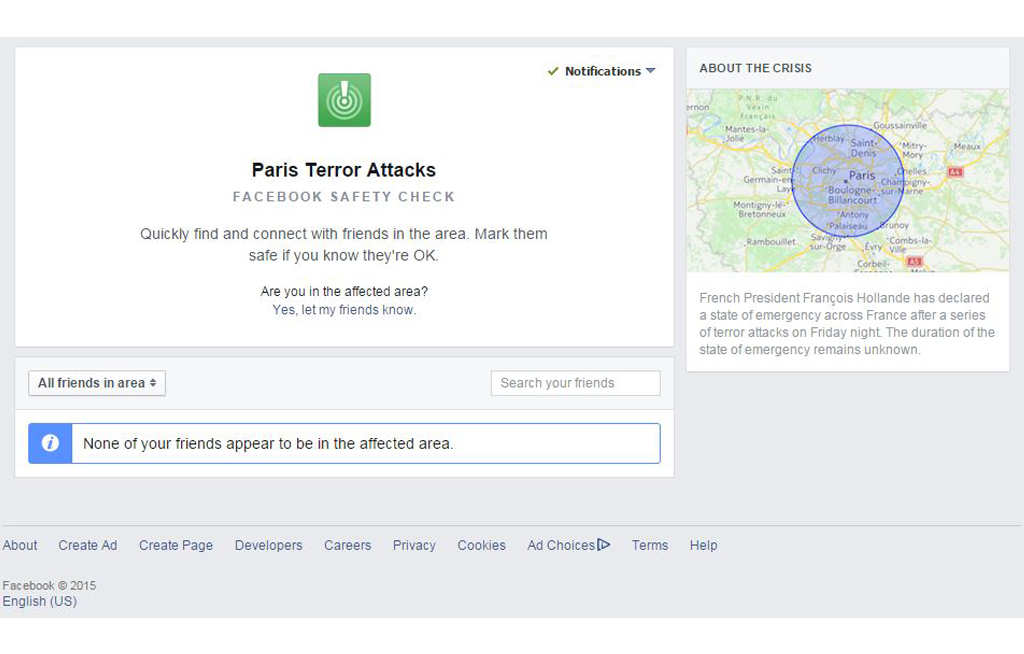Click the green Safety Check icon
Viewport: 1024px width, 654px height.
click(344, 100)
